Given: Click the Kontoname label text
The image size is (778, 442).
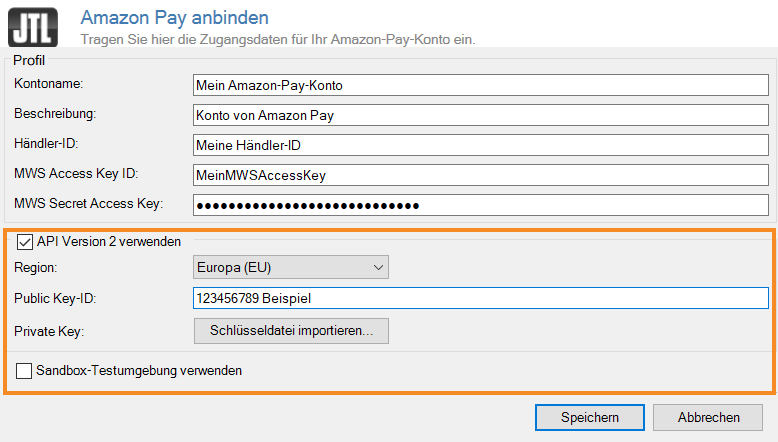Looking at the screenshot, I should coord(48,83).
